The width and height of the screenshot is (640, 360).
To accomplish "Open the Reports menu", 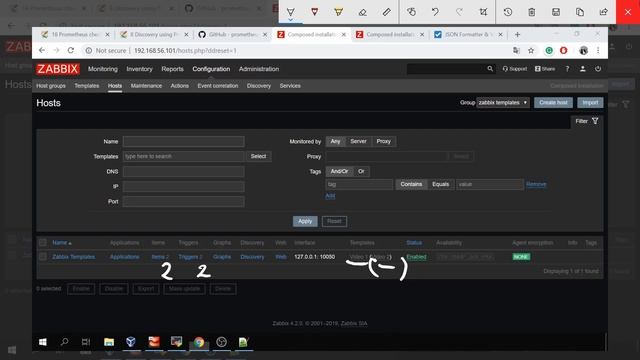I will coord(172,69).
